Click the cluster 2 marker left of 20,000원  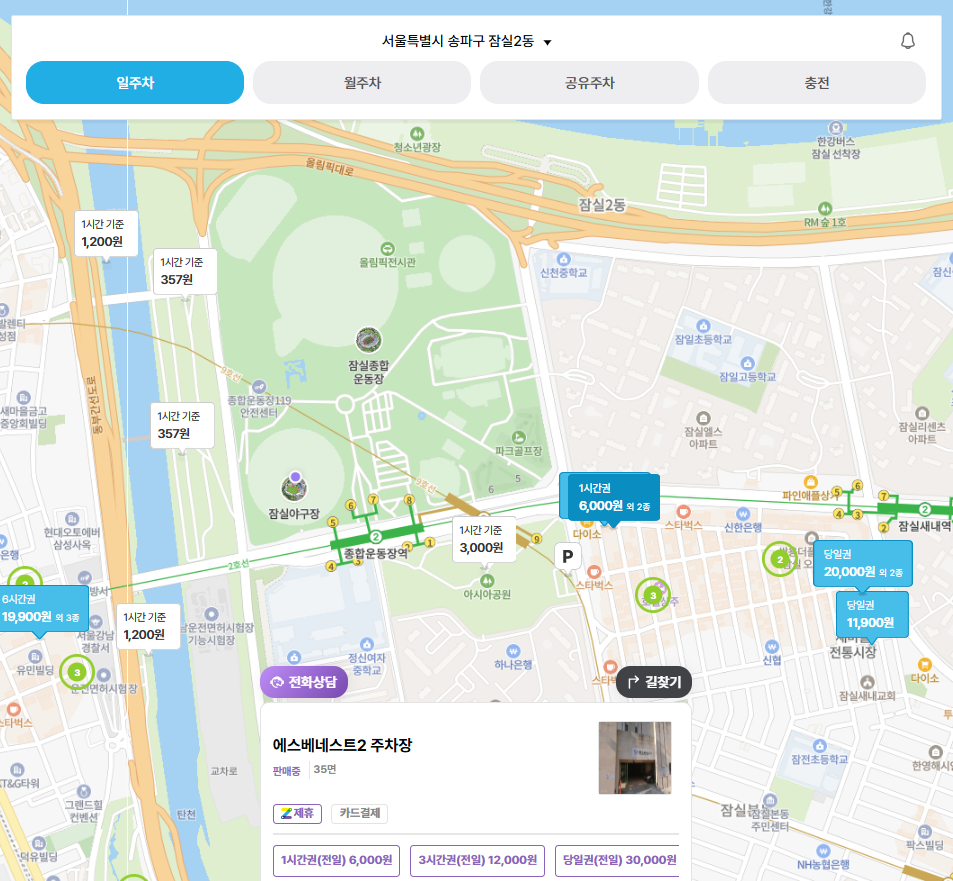click(780, 559)
